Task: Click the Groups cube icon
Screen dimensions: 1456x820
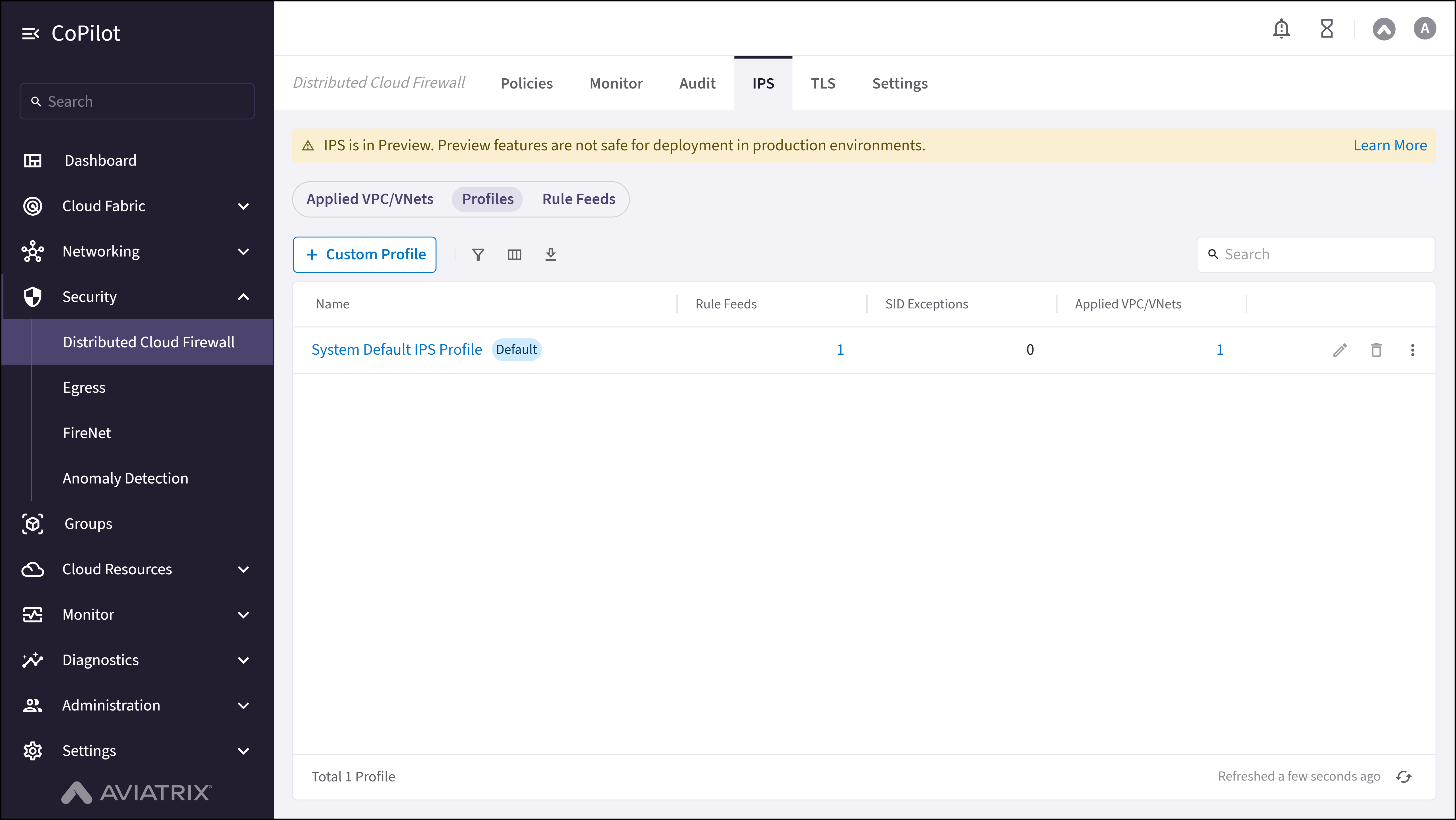Action: point(33,524)
